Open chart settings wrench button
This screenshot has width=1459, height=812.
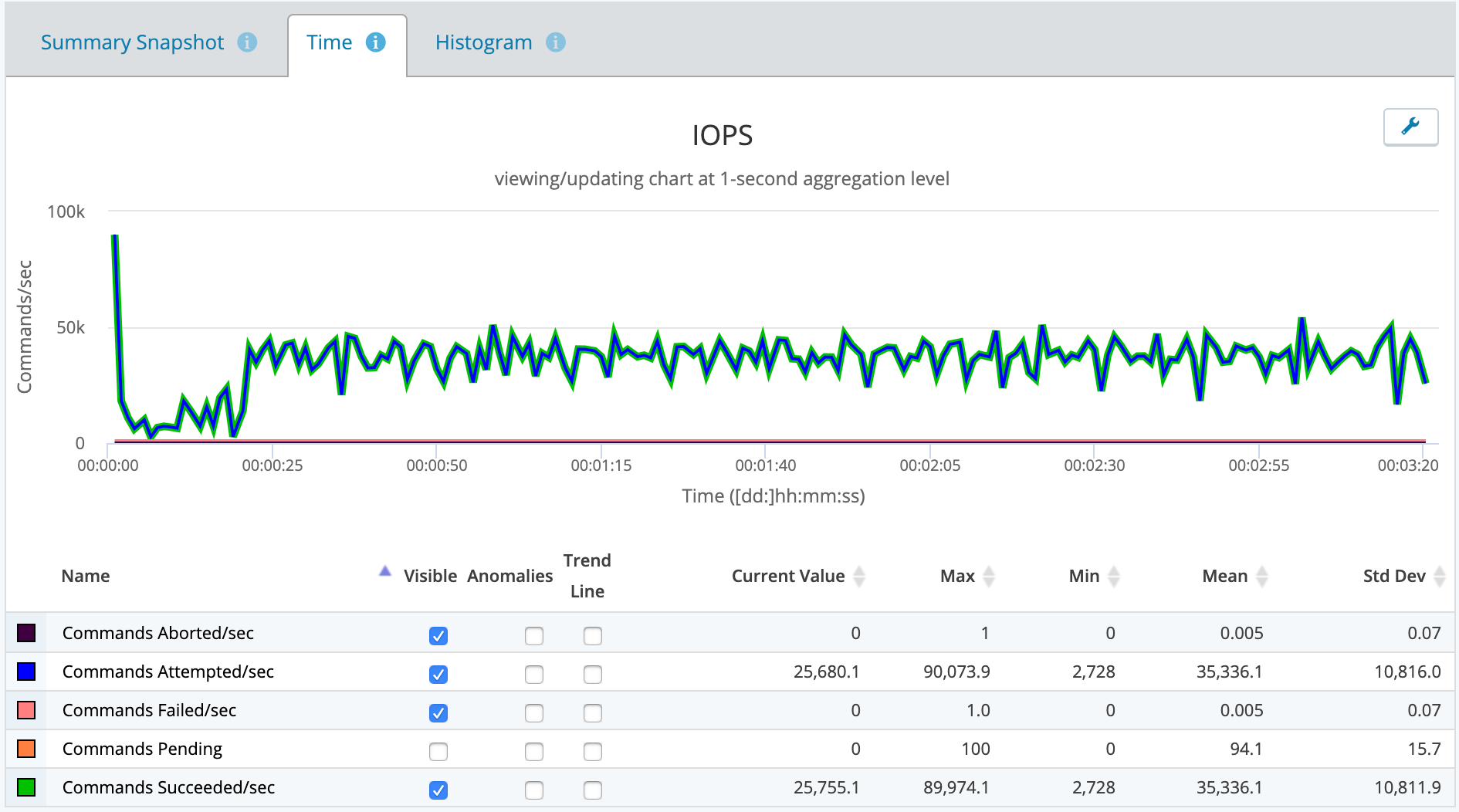pyautogui.click(x=1410, y=127)
